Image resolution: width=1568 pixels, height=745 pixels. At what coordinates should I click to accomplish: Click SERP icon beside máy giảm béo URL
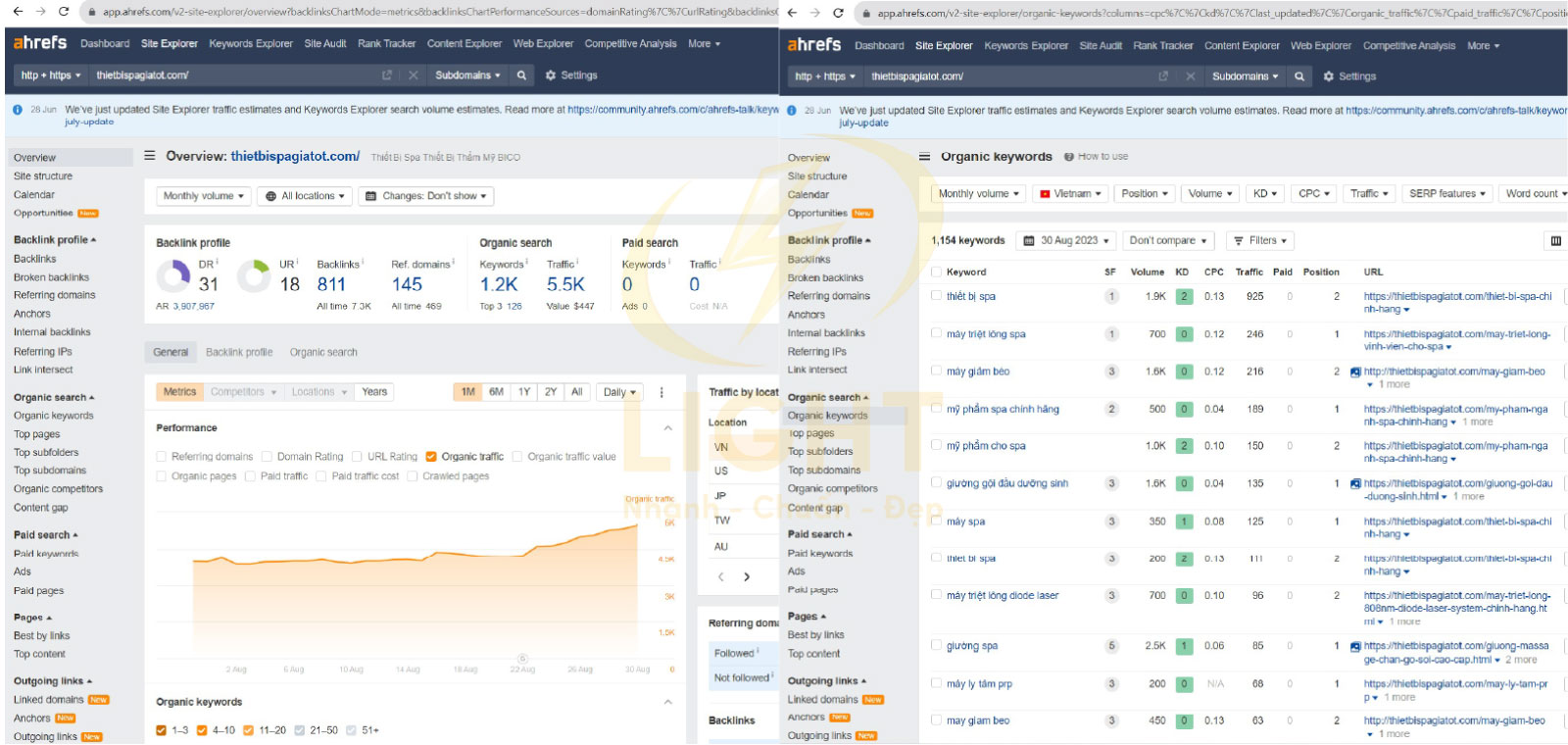(x=1355, y=372)
